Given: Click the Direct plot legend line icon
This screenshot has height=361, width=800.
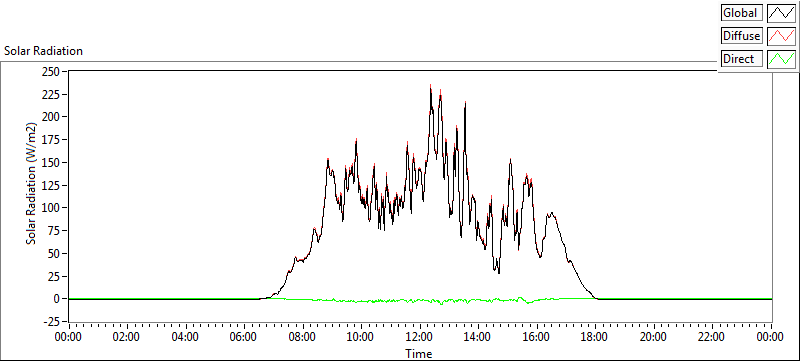Looking at the screenshot, I should pos(781,59).
